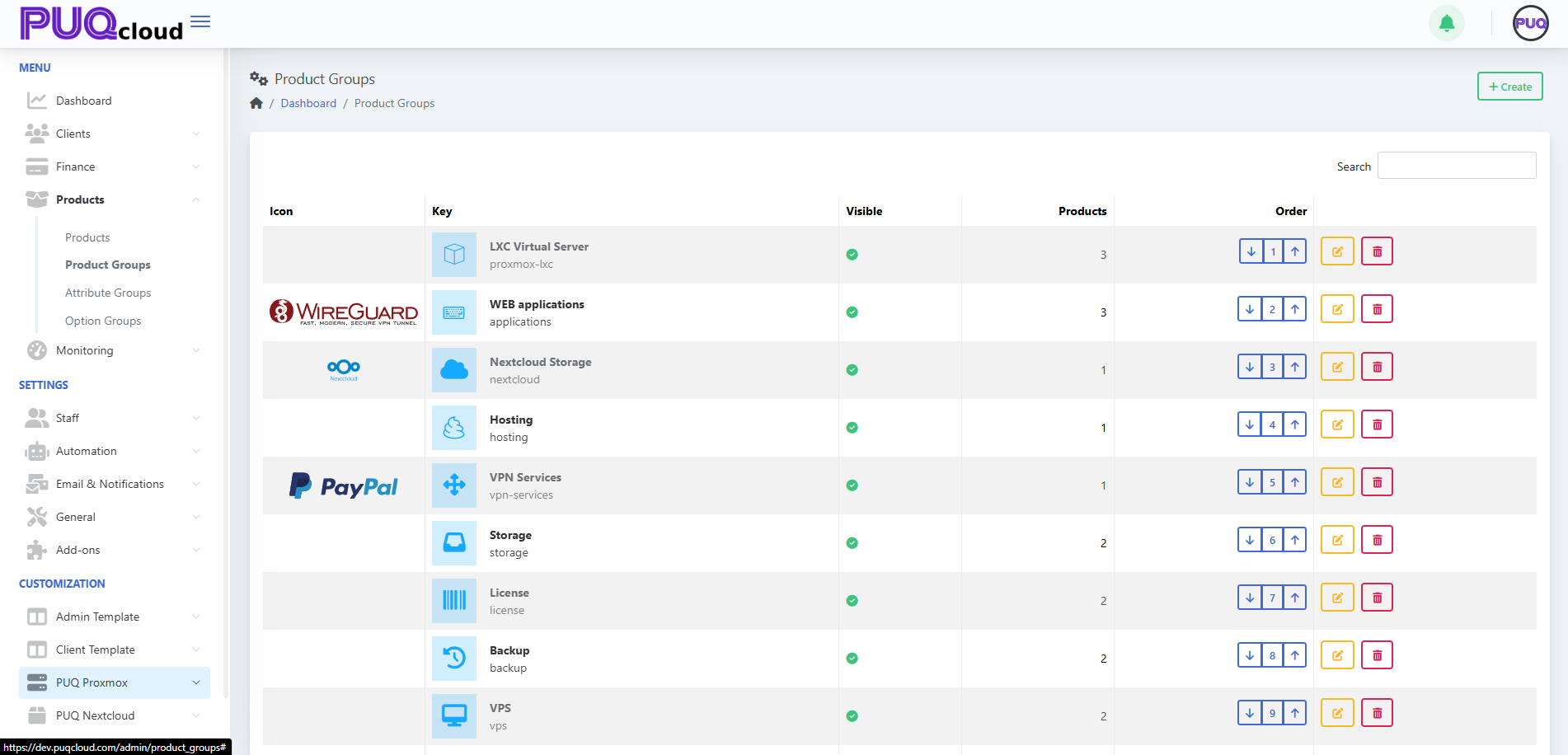Move License group up in order

point(1295,598)
